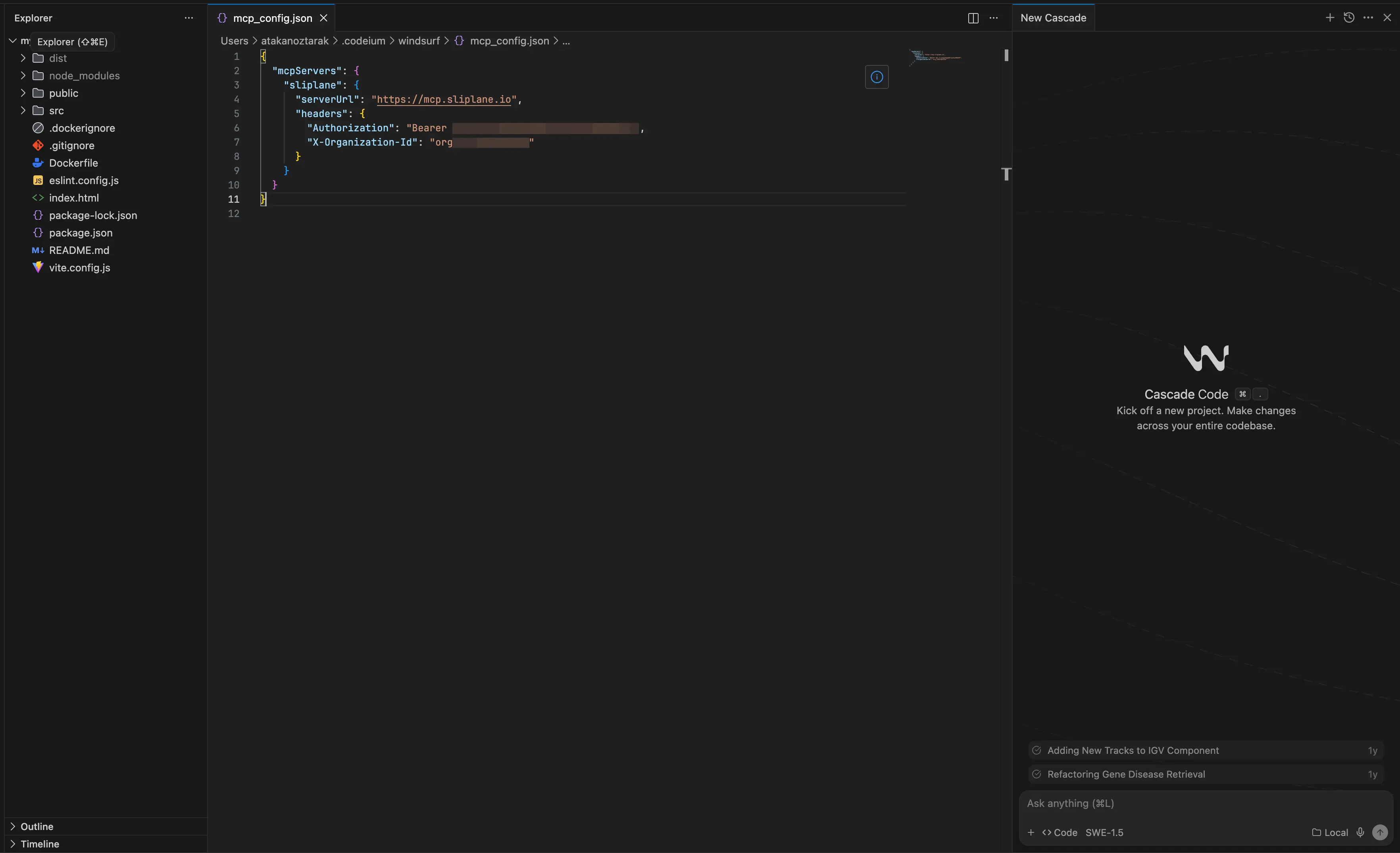Toggle Cascade Code mode selector
Screen dimensions: 1400x853
[1060, 832]
